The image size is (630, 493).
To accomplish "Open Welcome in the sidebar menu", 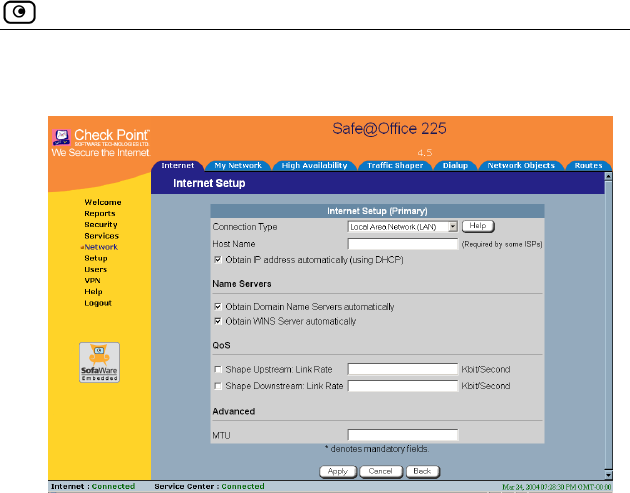I will (103, 202).
